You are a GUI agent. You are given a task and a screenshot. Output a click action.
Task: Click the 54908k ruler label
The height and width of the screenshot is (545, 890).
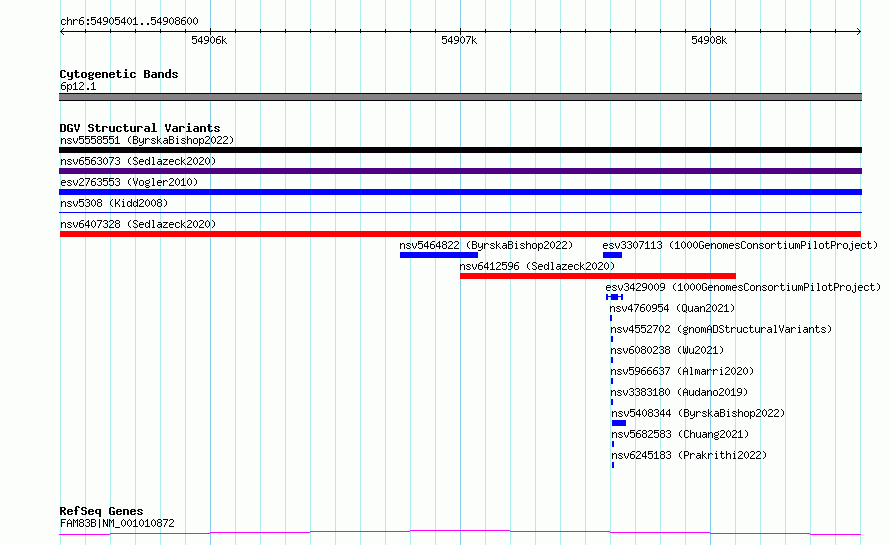(709, 40)
